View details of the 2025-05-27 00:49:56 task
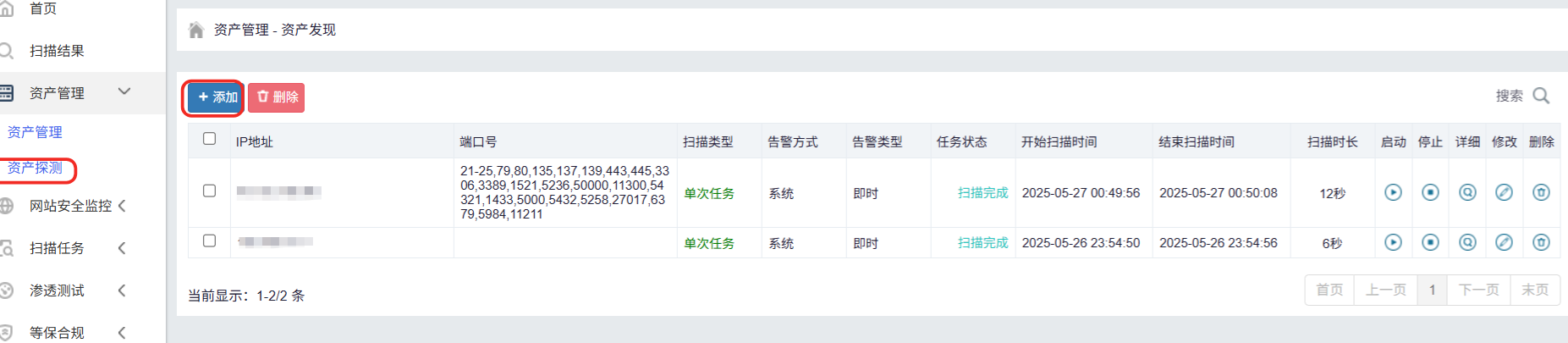Viewport: 1568px width, 343px height. pyautogui.click(x=1467, y=192)
